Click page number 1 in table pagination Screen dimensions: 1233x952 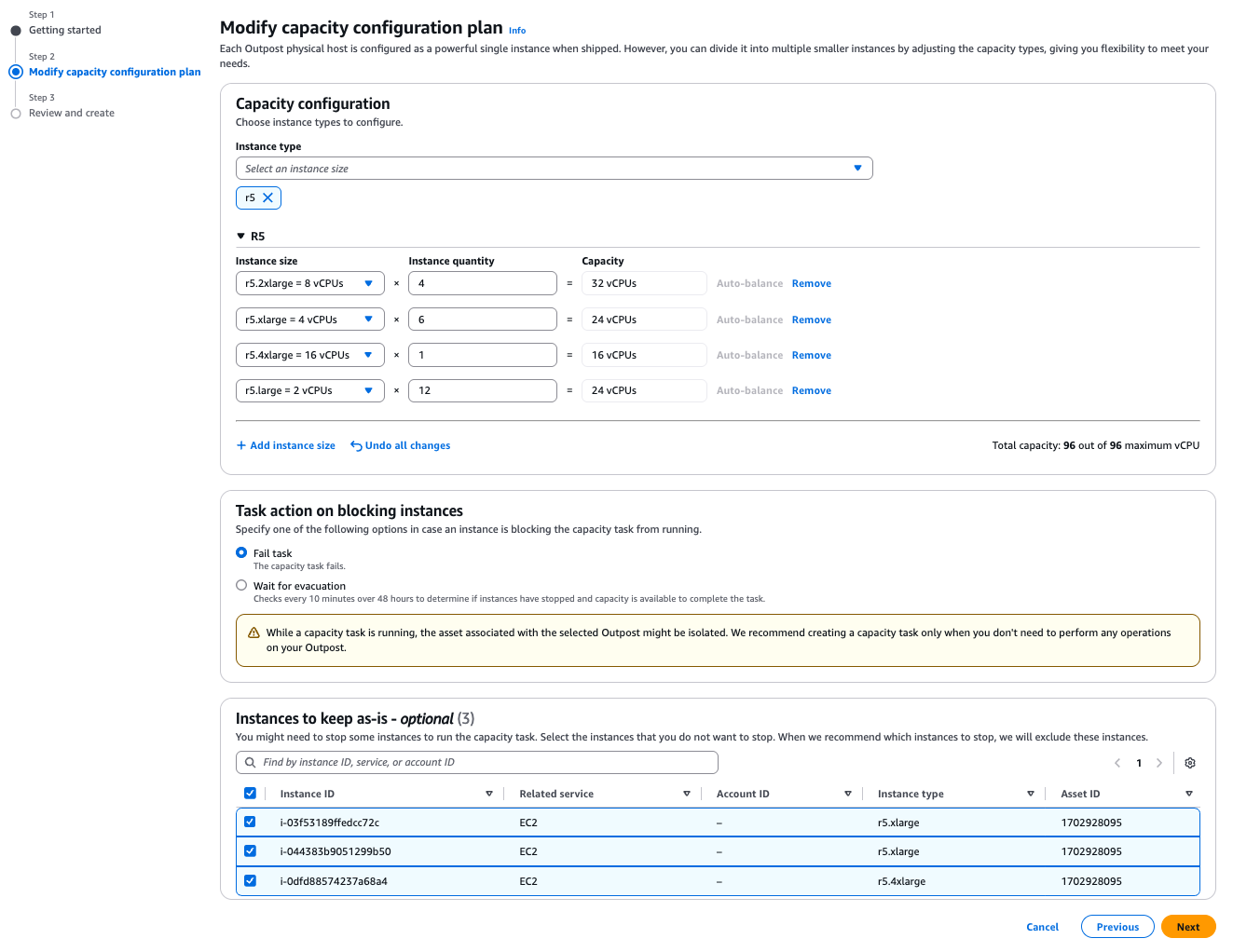[x=1139, y=763]
